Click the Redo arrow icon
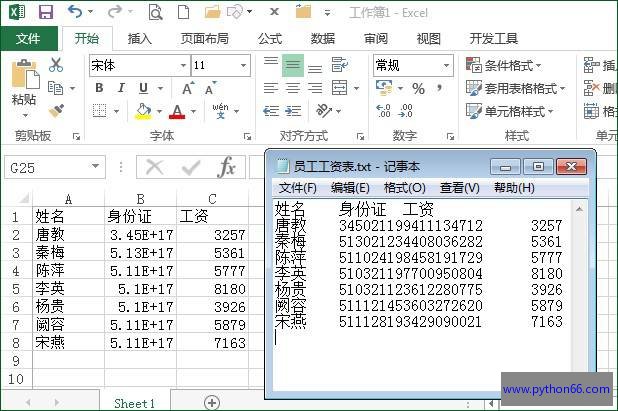 click(x=115, y=12)
